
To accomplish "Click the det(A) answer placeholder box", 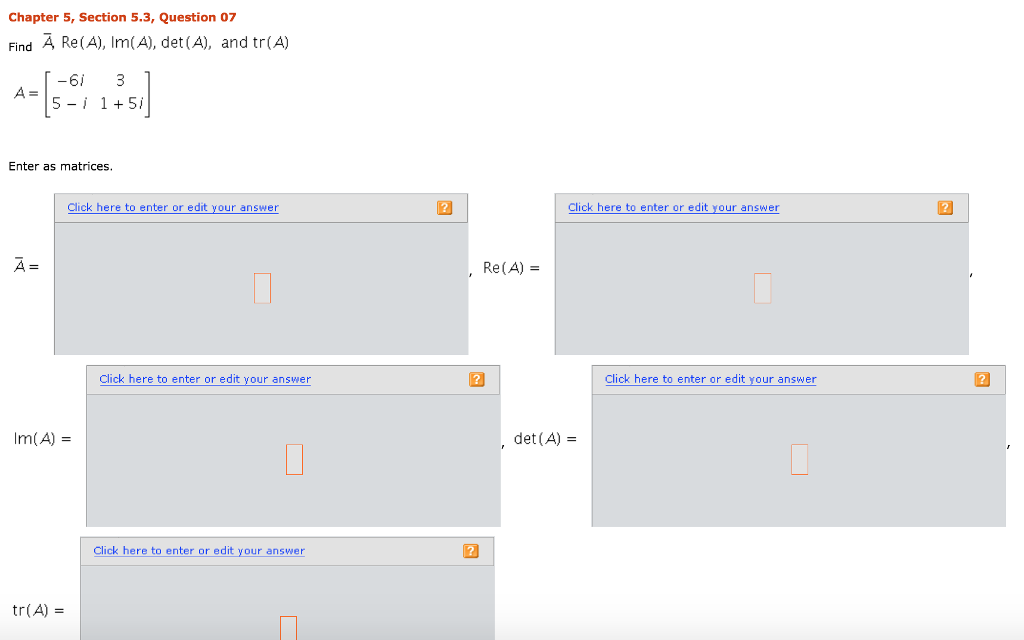I will point(798,459).
